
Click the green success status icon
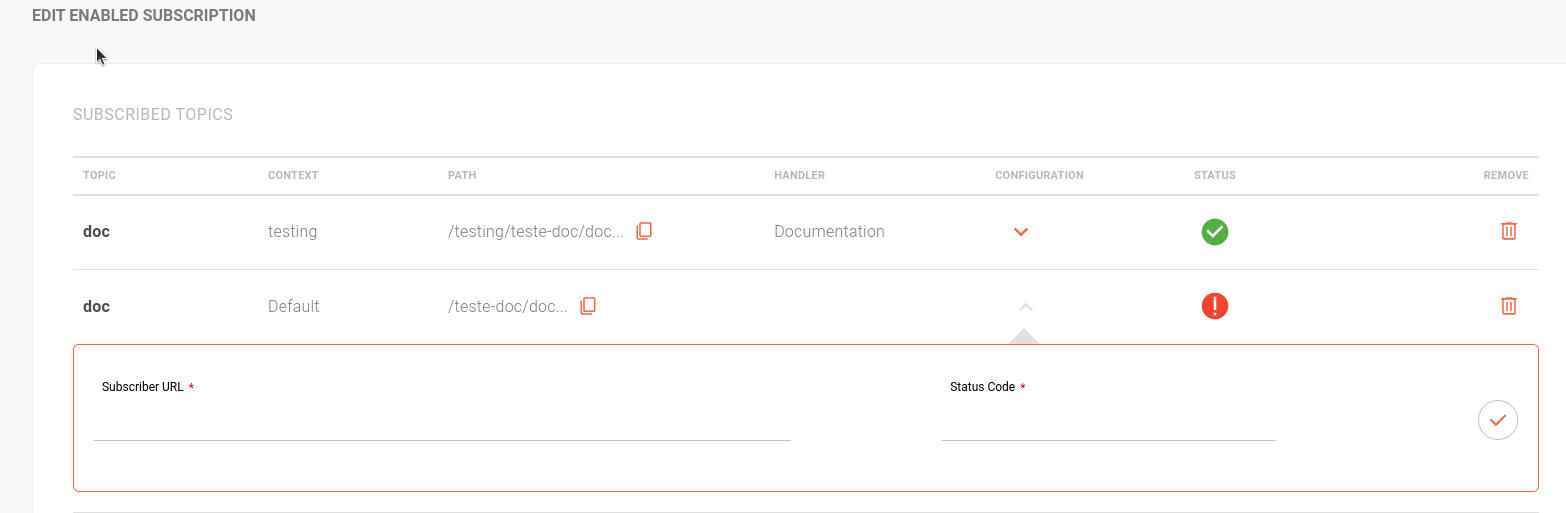(1214, 232)
